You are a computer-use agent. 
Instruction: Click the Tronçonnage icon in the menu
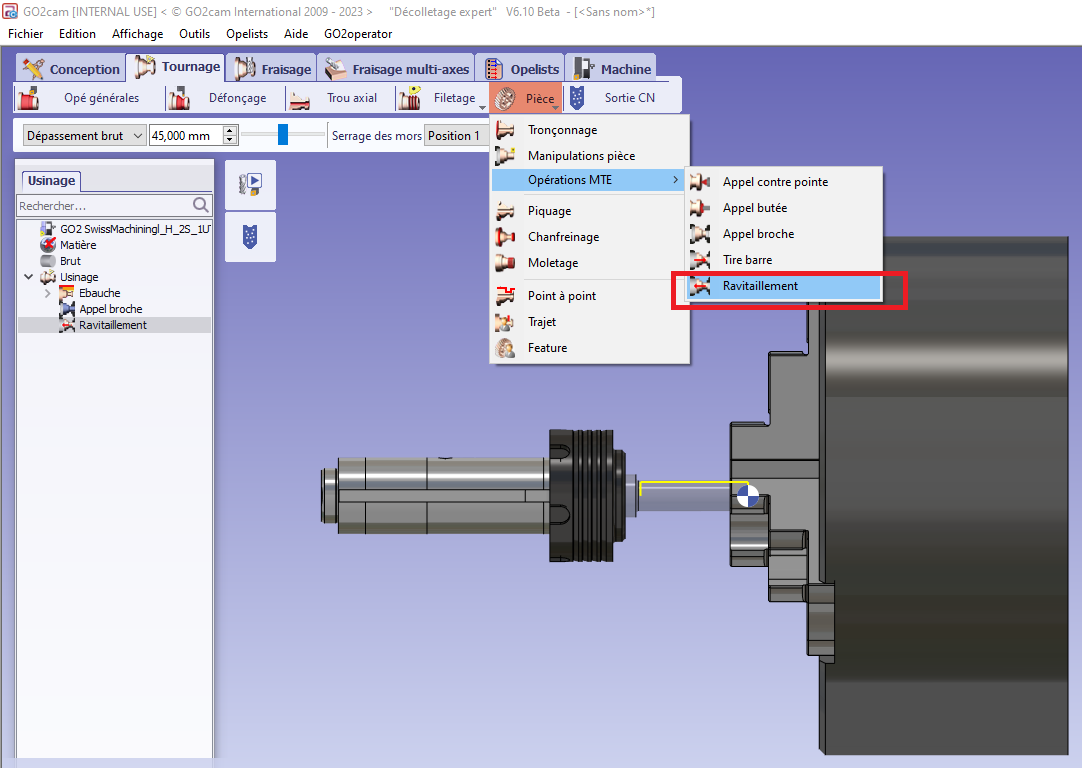pos(506,130)
